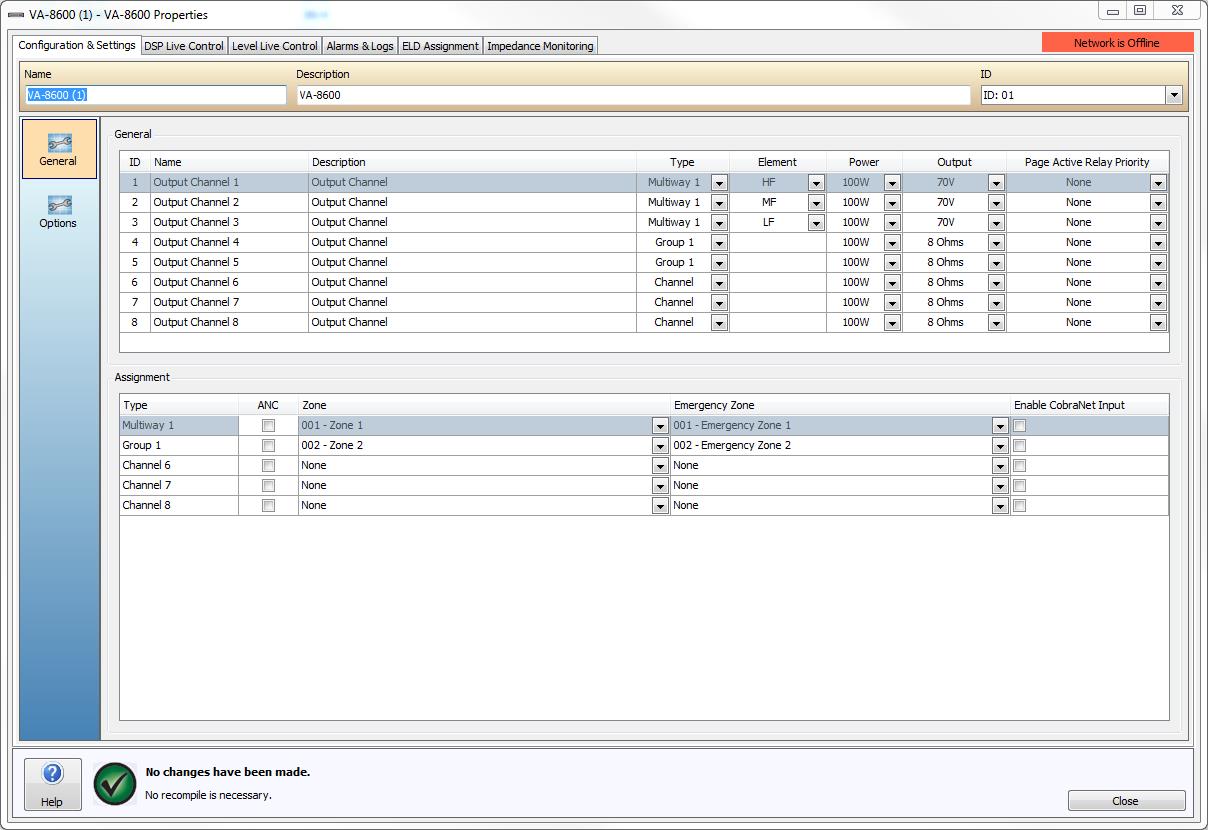The image size is (1208, 830).
Task: Enable CobraNet Input for Channel 7
Action: coord(1019,486)
